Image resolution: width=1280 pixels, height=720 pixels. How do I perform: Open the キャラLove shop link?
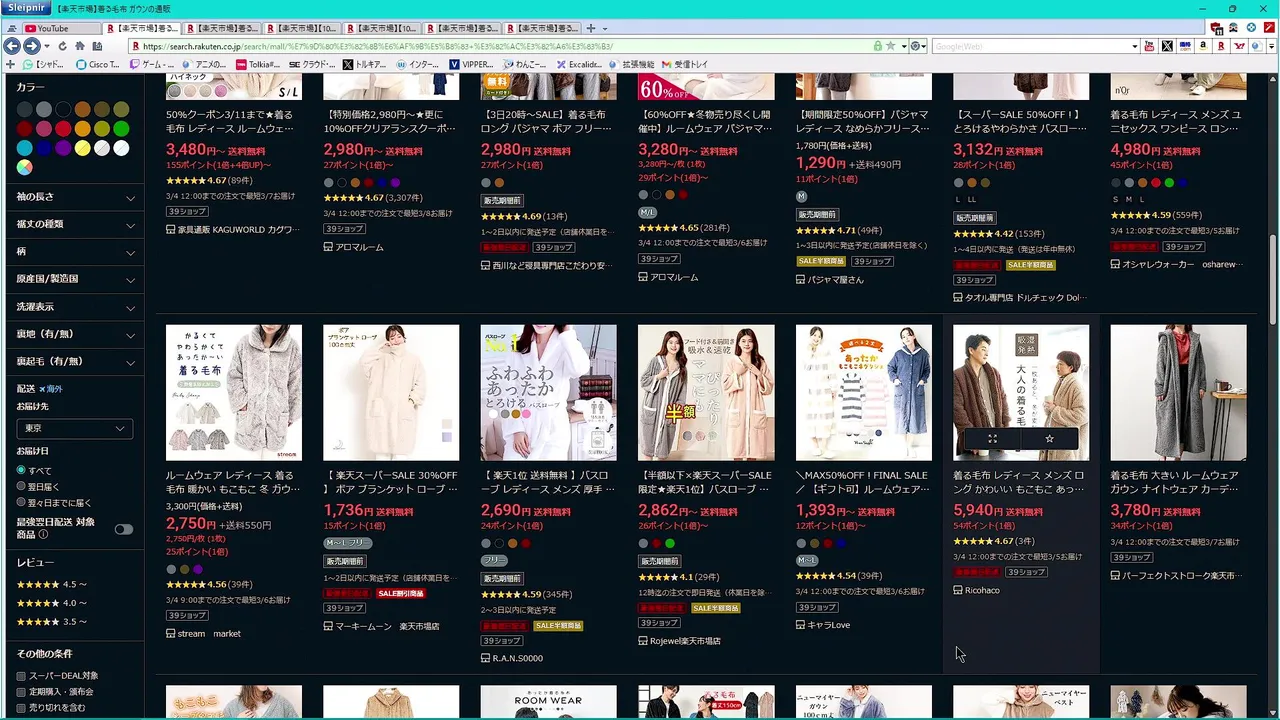coord(828,625)
